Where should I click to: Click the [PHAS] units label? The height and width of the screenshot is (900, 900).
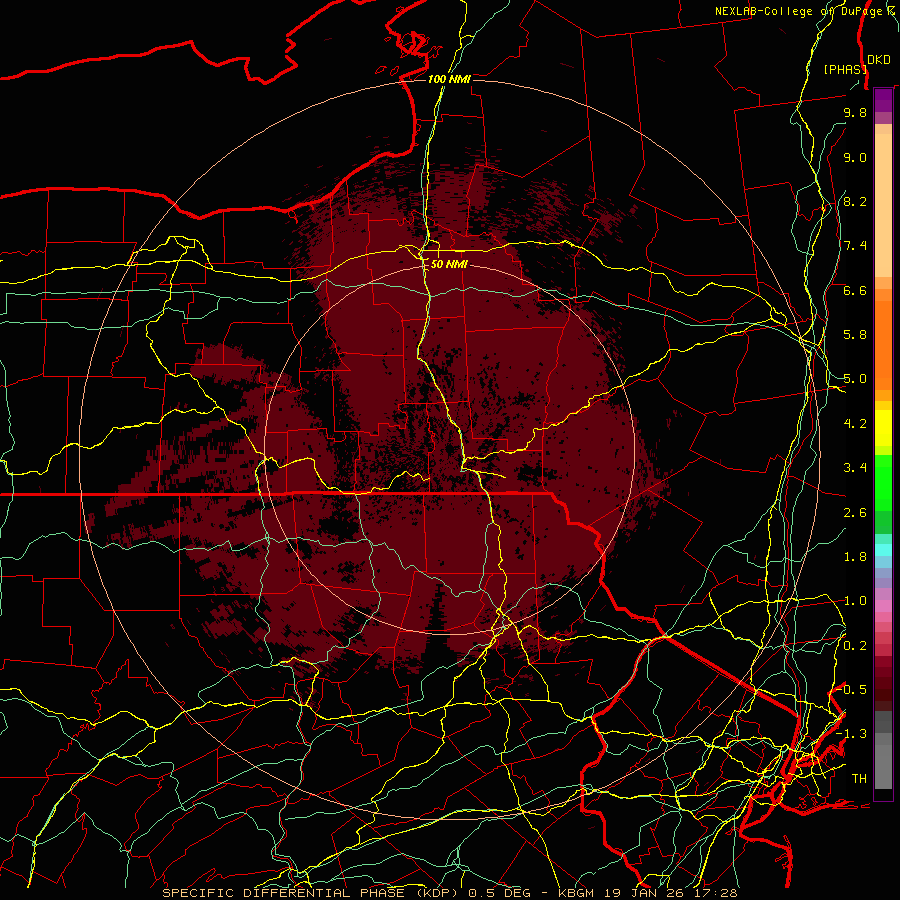pyautogui.click(x=845, y=69)
